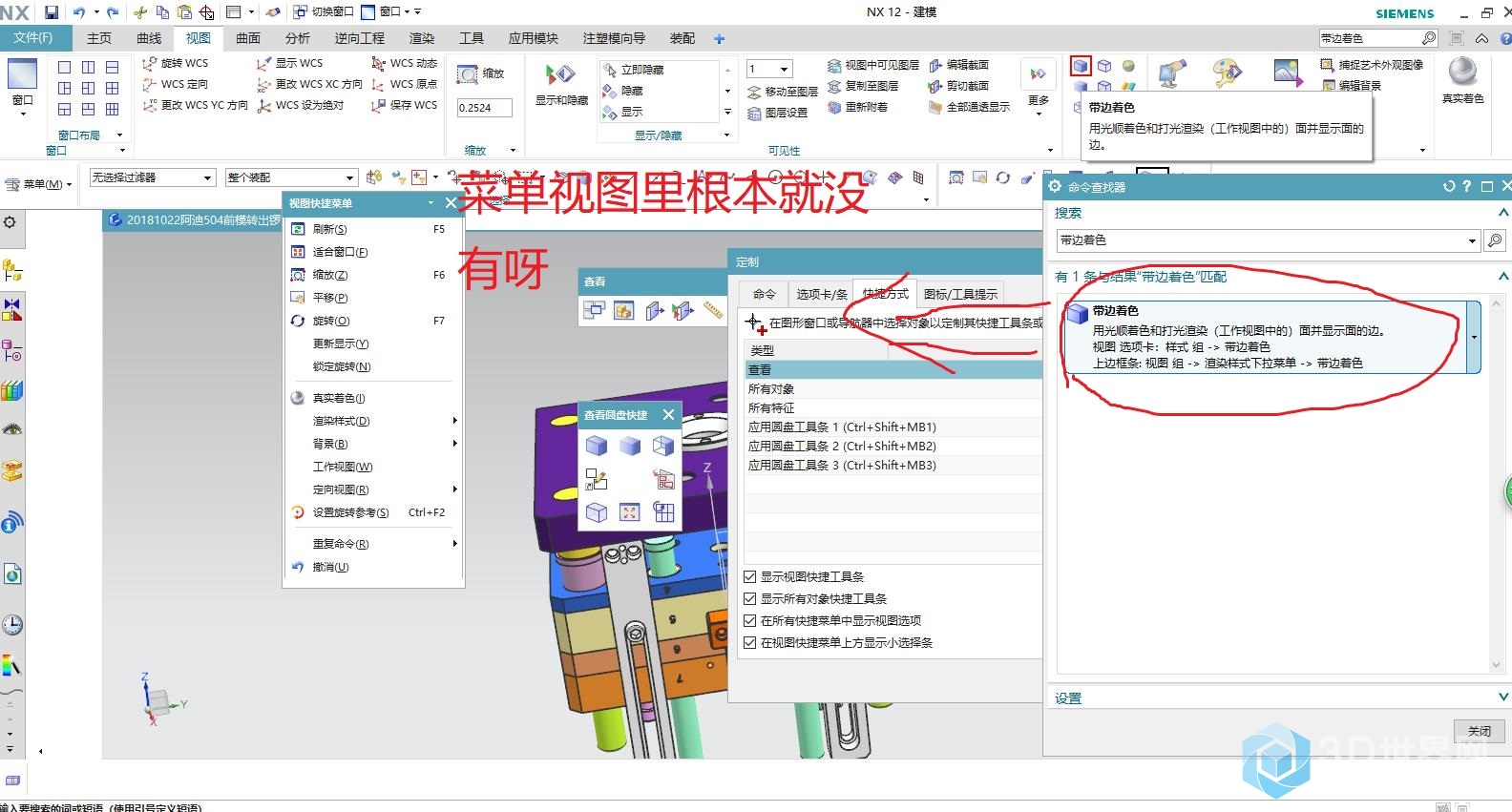Click the 关闭 button in Command Finder
Image resolution: width=1512 pixels, height=812 pixels.
[x=1480, y=731]
